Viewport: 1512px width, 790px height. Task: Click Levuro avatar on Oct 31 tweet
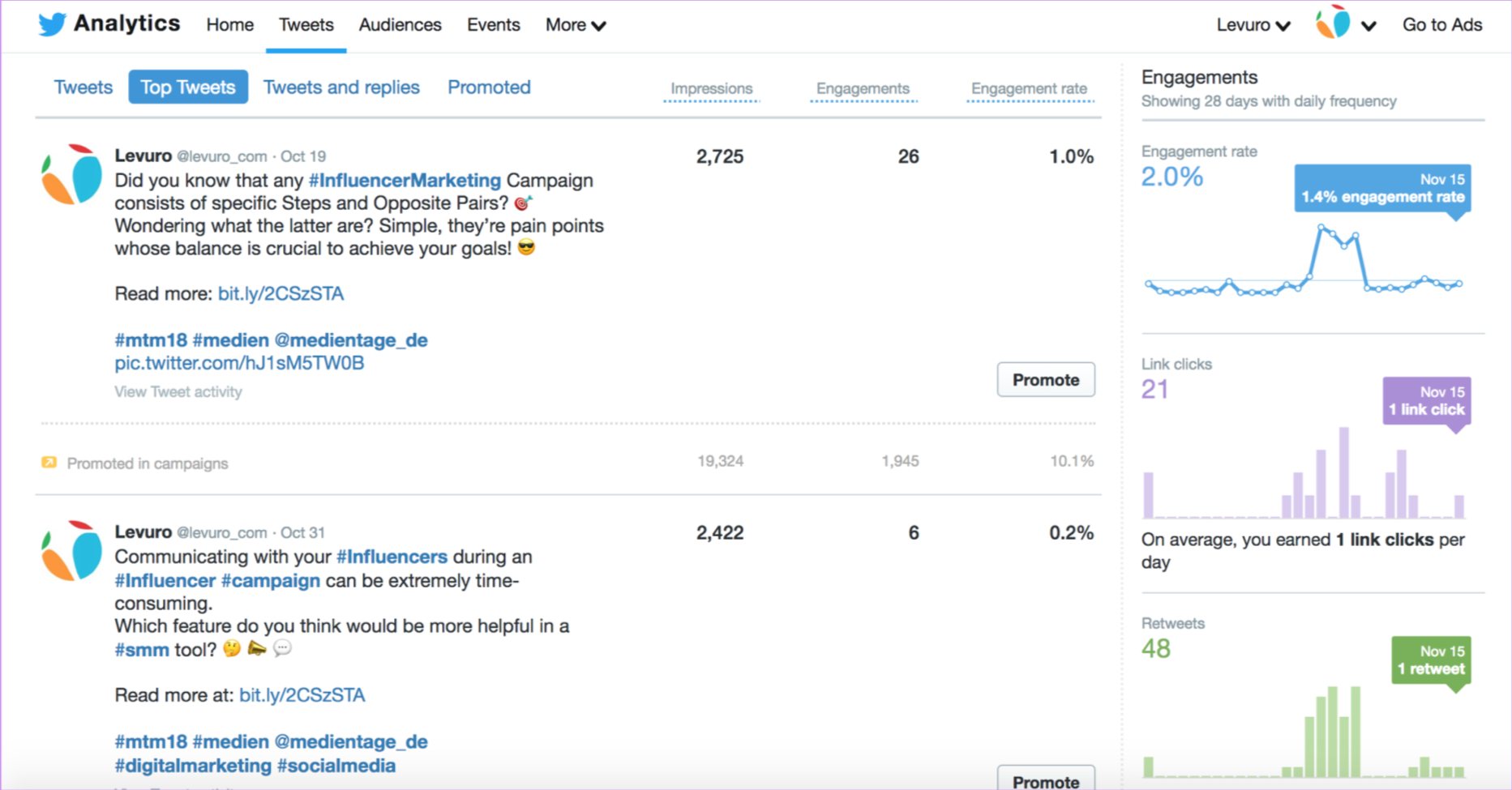pos(71,551)
